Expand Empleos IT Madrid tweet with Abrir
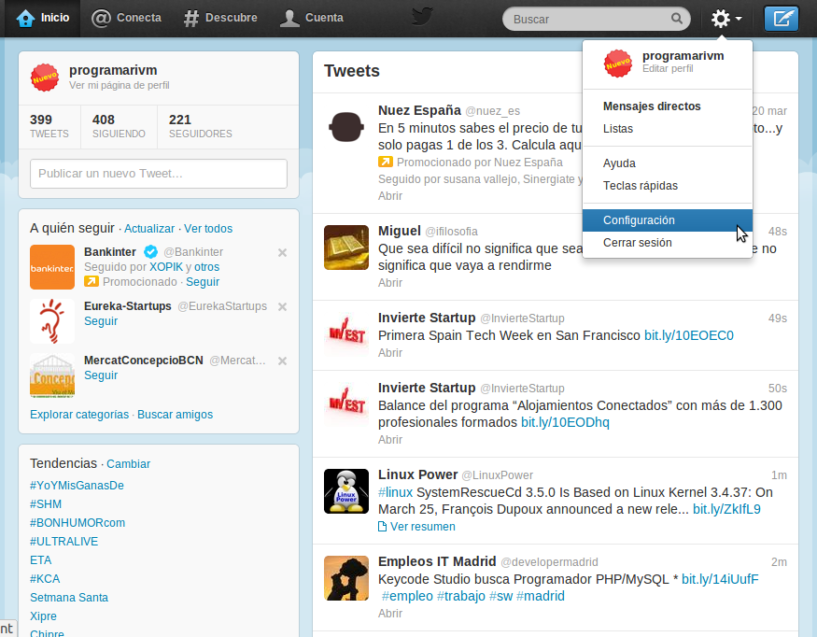The image size is (817, 637). point(390,614)
